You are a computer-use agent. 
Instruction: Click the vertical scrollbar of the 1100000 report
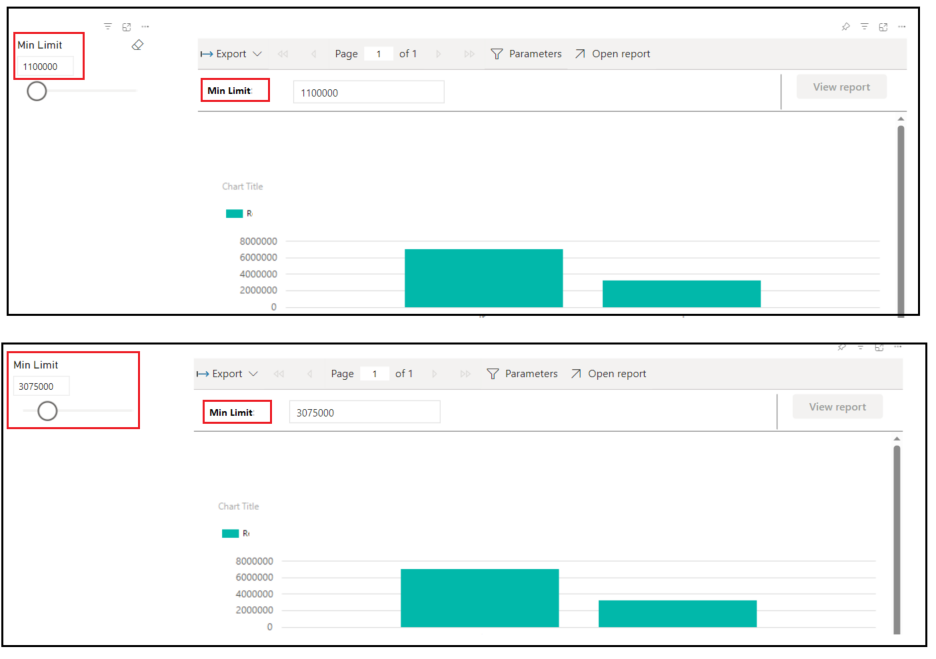901,220
